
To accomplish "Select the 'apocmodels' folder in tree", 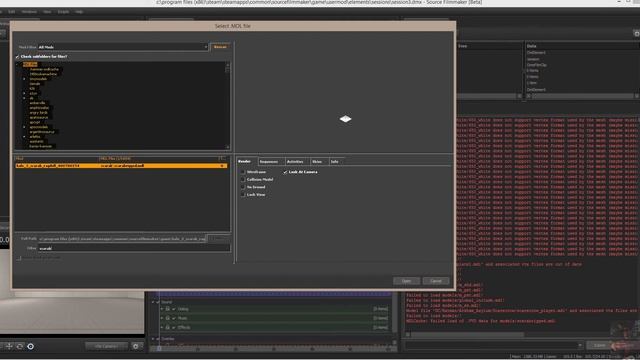I will (x=39, y=127).
